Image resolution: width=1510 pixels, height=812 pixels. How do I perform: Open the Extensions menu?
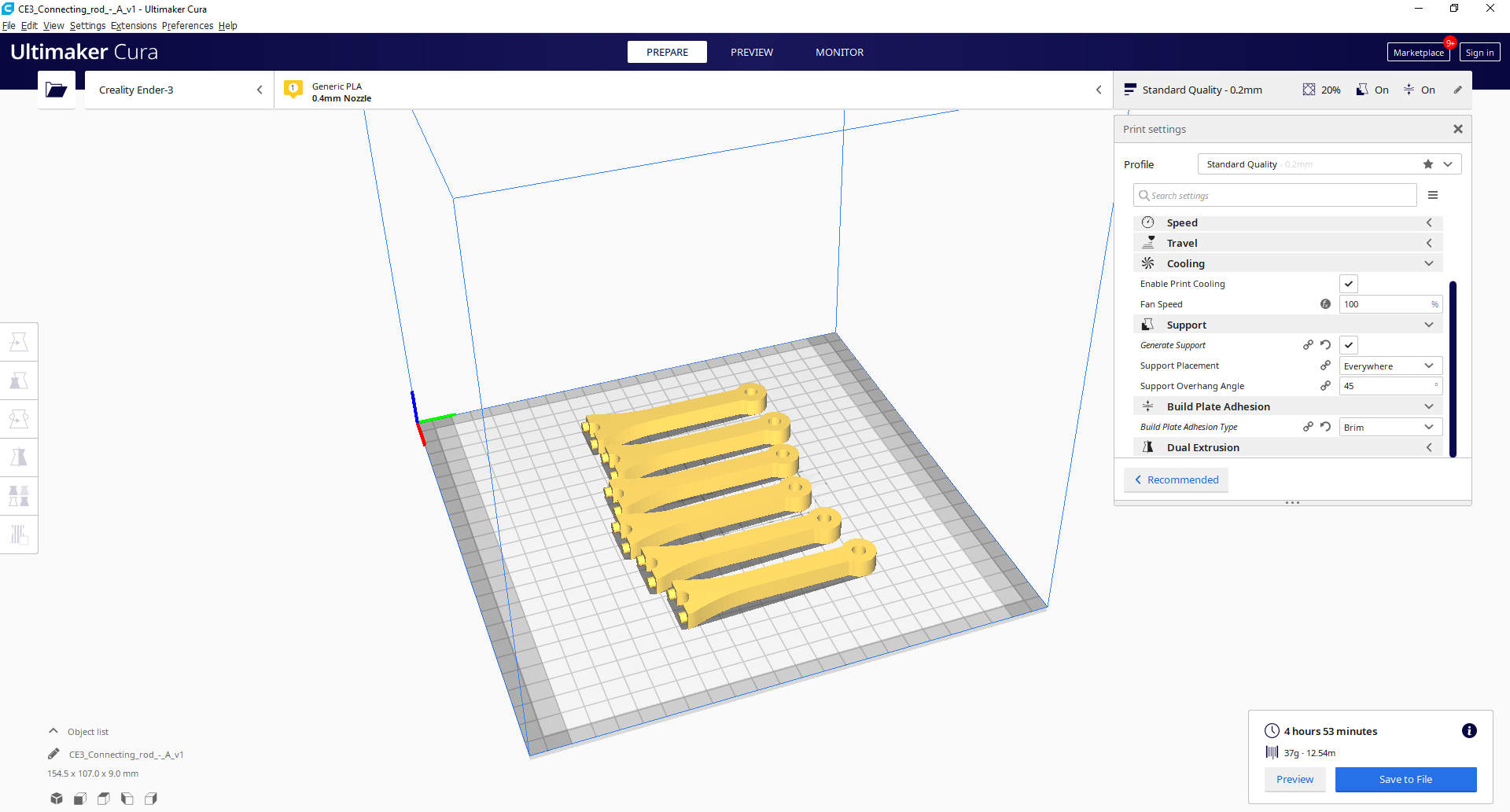pos(134,26)
